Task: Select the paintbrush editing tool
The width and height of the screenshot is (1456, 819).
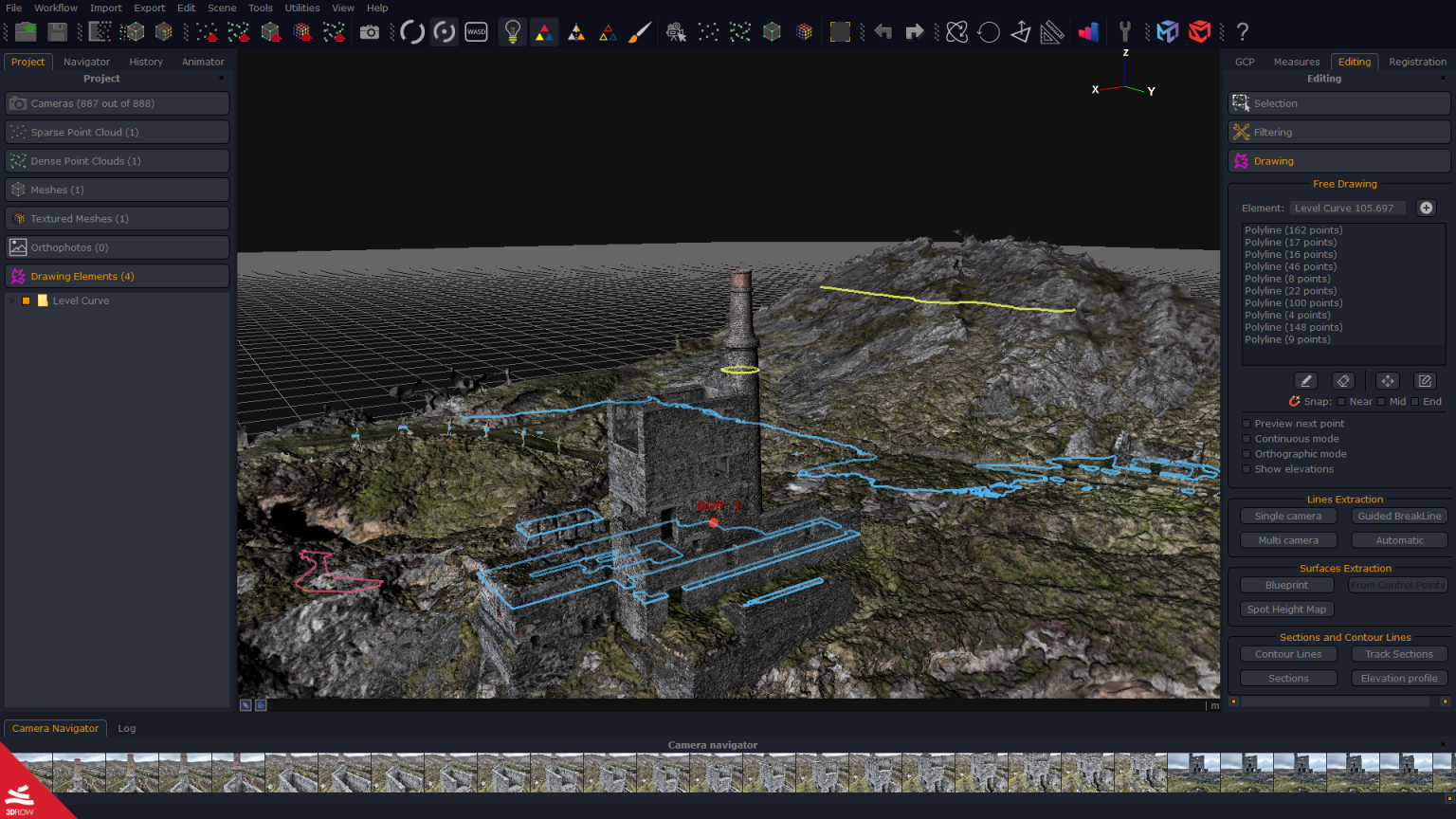Action: (640, 31)
